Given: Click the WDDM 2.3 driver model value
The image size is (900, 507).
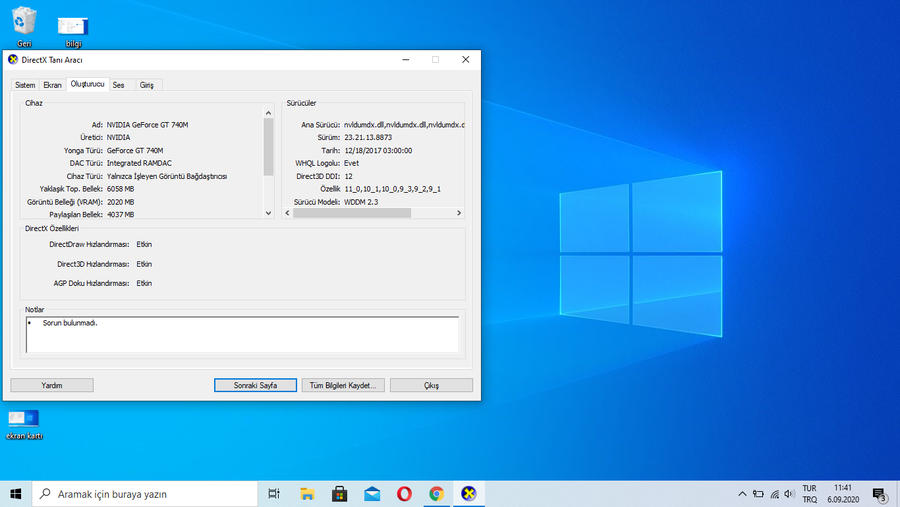Looking at the screenshot, I should click(361, 202).
